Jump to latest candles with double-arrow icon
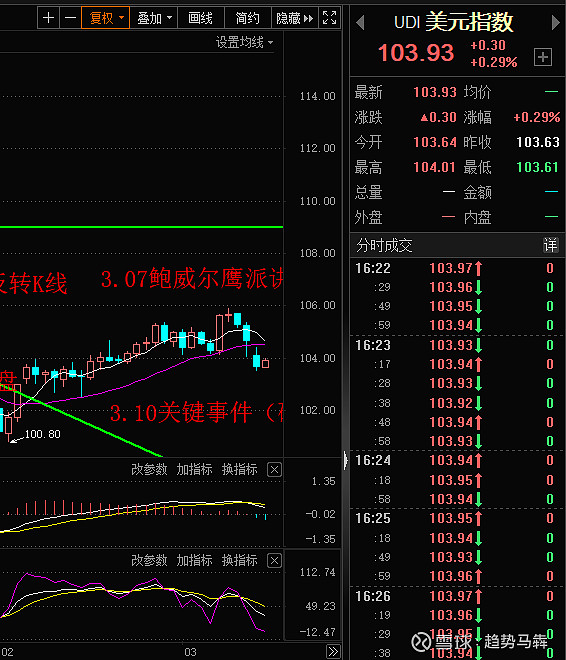Screen dimensions: 566x660 pyautogui.click(x=333, y=652)
